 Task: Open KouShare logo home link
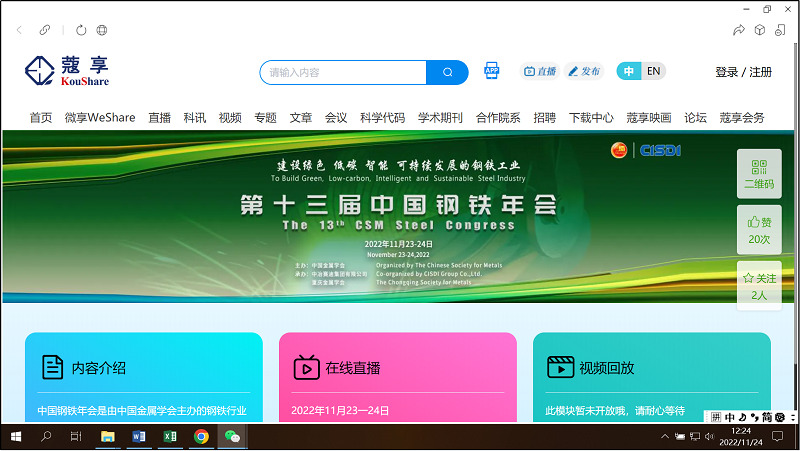pos(67,71)
